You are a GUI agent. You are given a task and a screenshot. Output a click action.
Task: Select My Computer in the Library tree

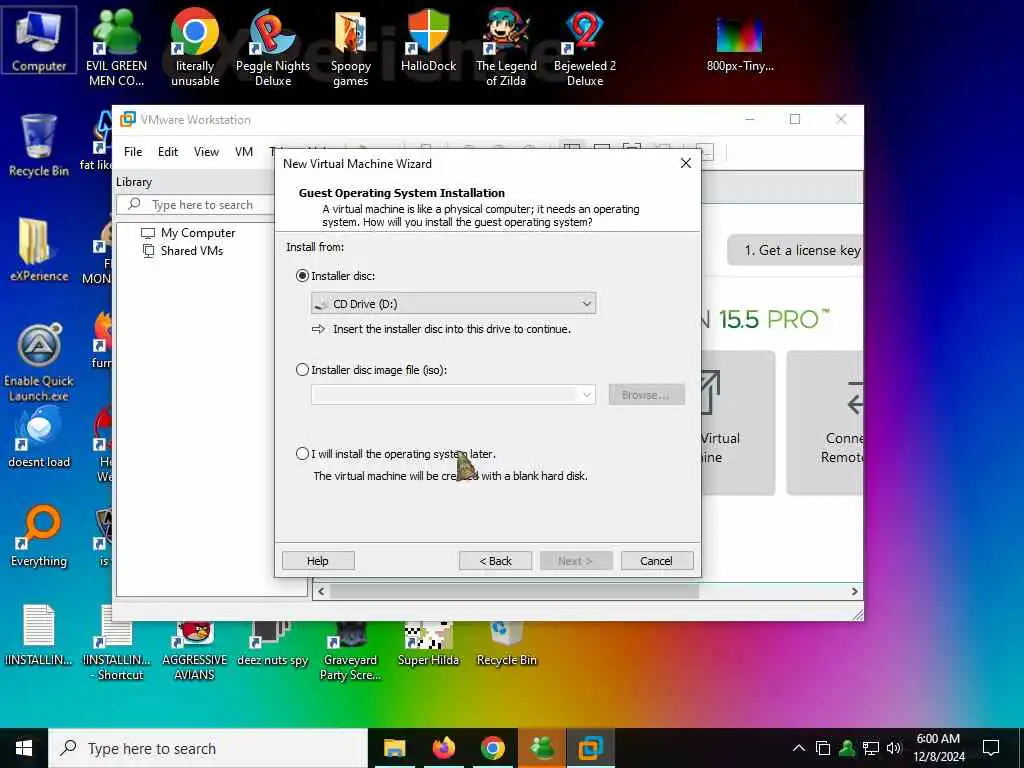click(x=188, y=232)
